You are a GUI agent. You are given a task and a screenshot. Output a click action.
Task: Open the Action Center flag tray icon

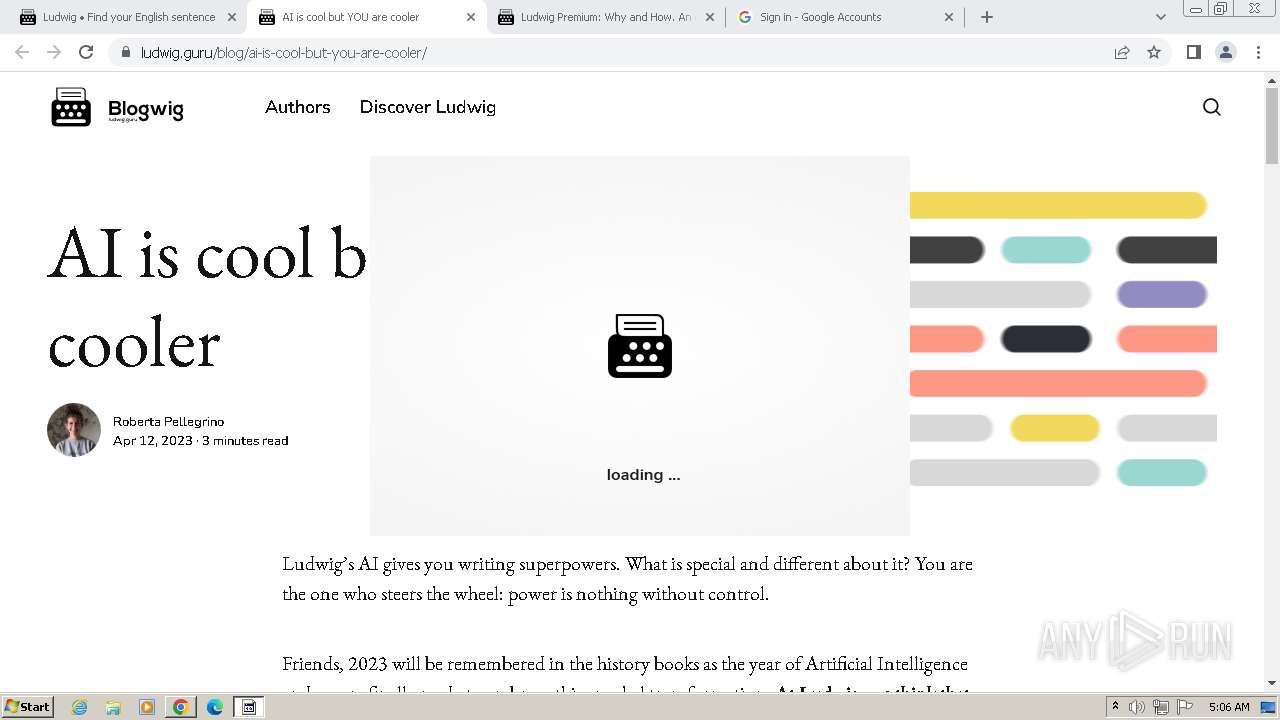tap(1185, 707)
